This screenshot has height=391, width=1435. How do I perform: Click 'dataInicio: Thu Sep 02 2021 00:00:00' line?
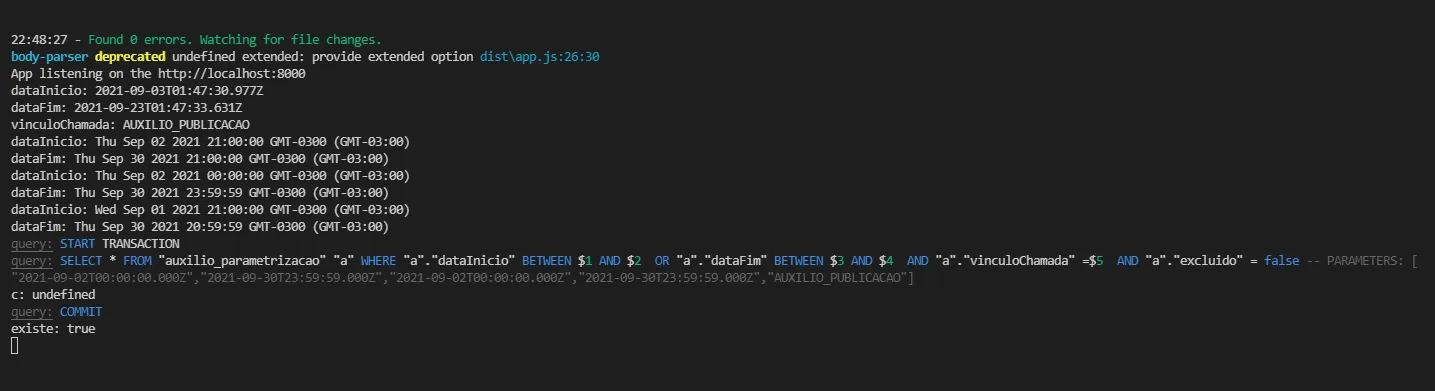tap(210, 176)
